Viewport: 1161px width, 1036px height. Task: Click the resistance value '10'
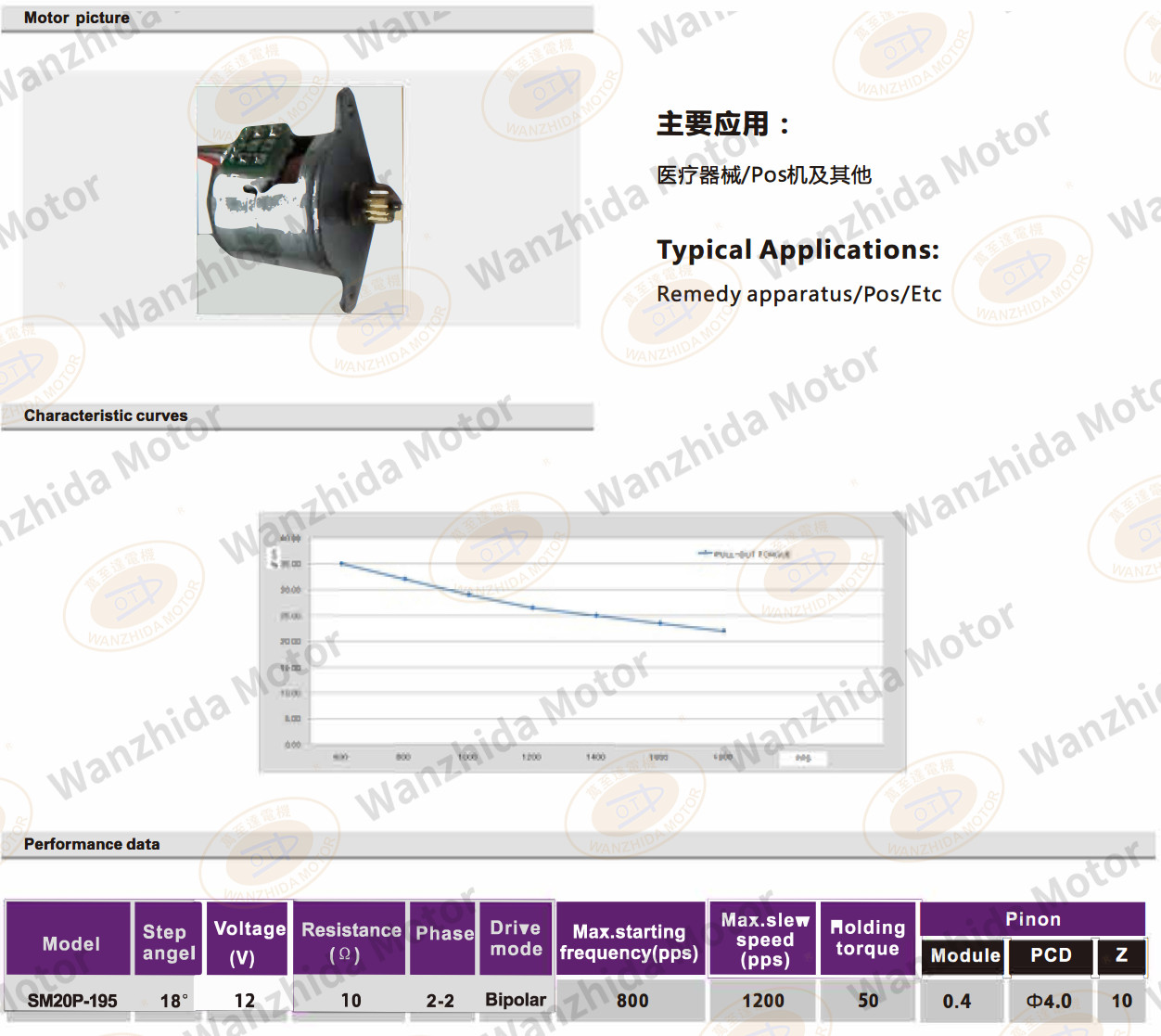351,1001
